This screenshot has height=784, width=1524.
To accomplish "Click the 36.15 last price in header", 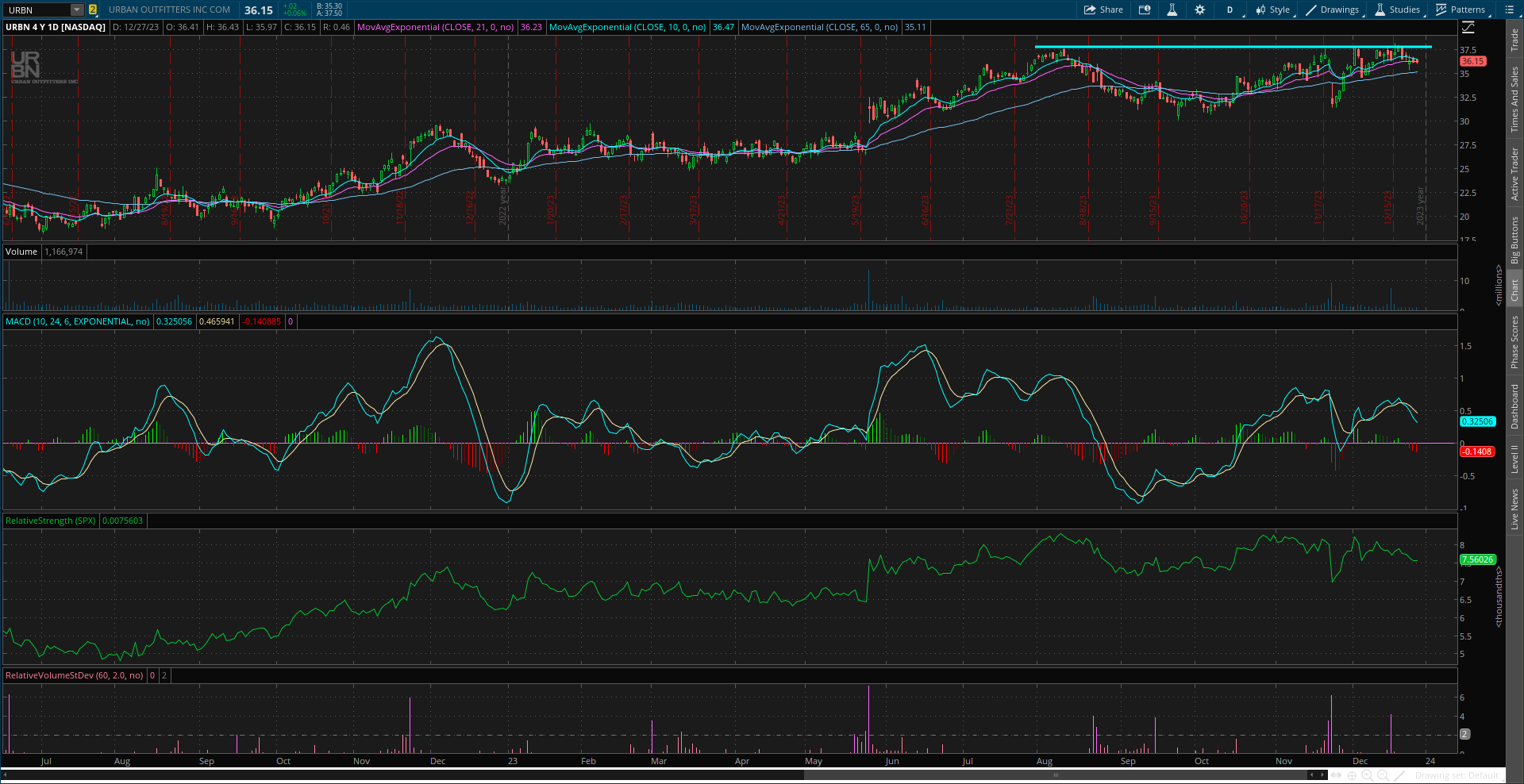I will tap(259, 10).
